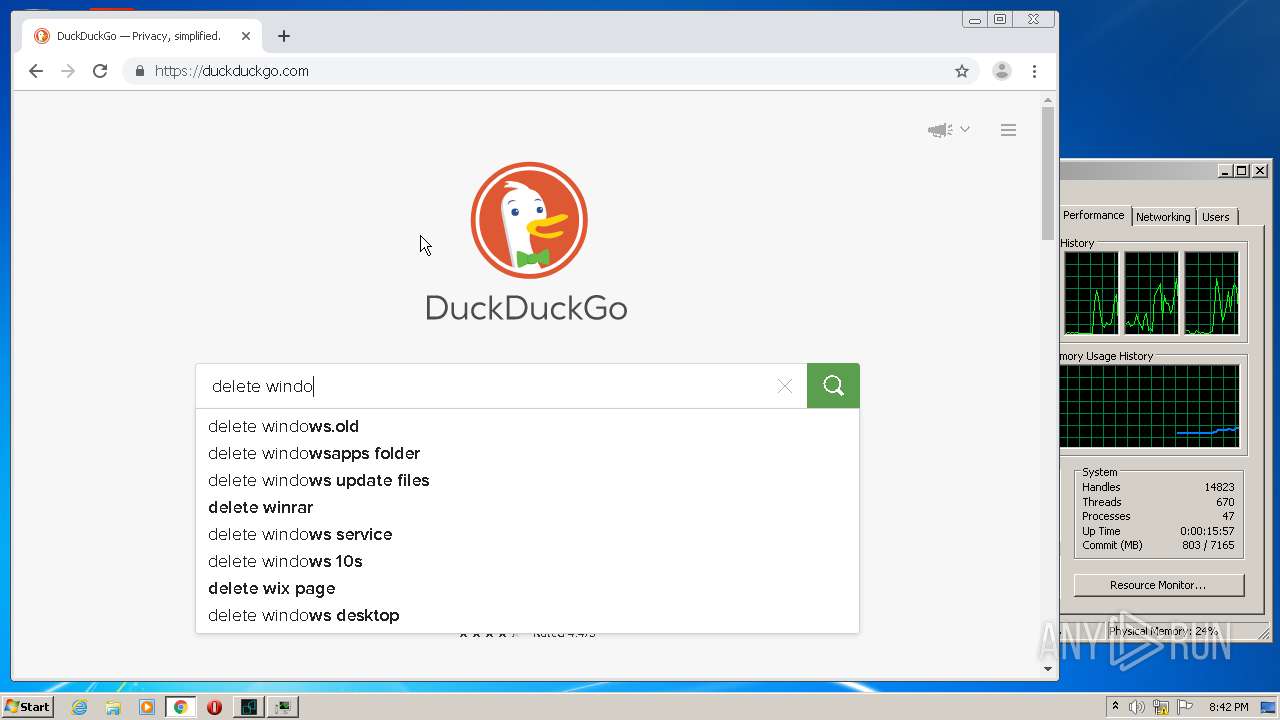Click the browser page scrollbar thumb
The width and height of the screenshot is (1280, 720).
(1048, 174)
